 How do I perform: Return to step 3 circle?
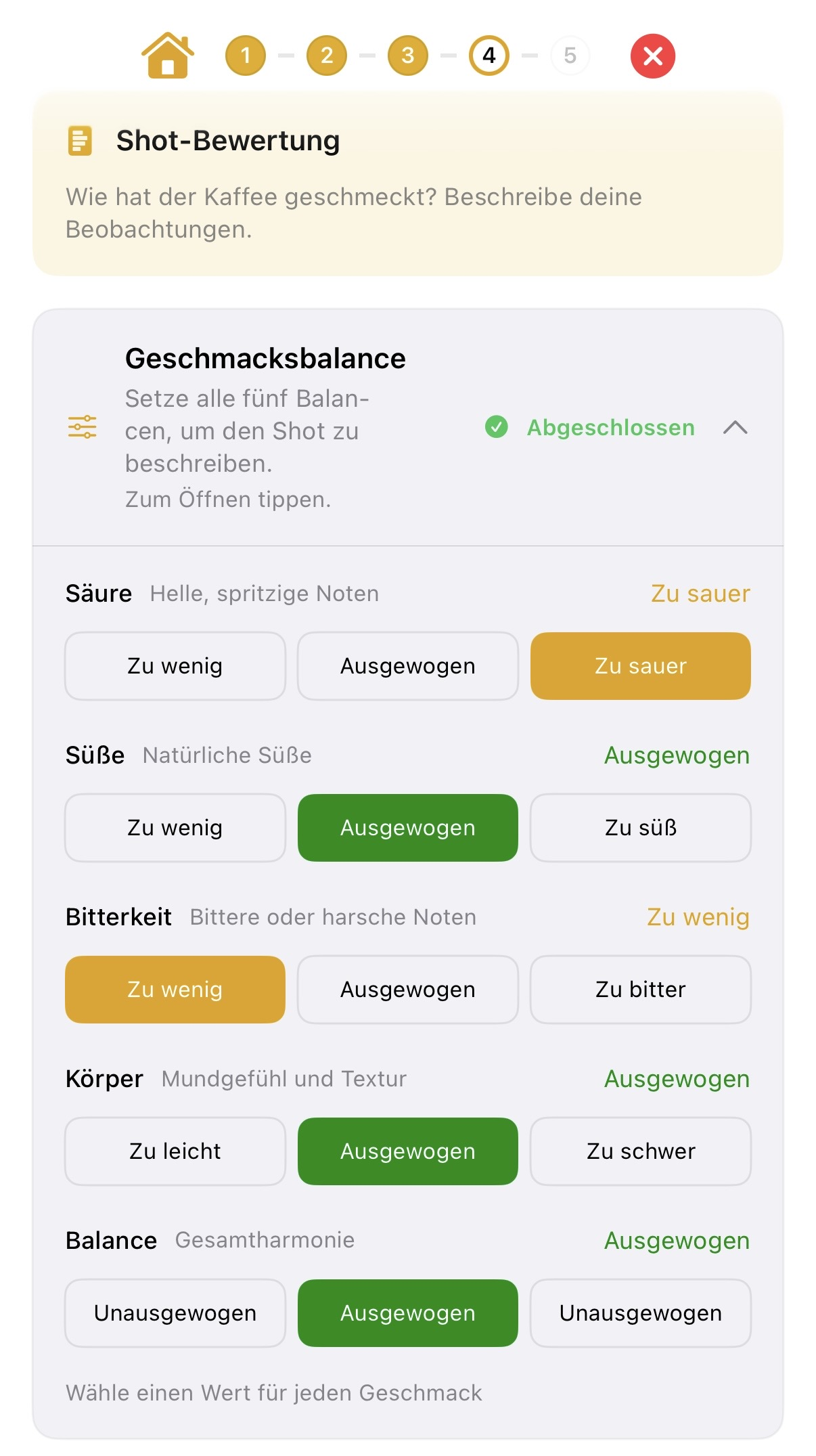[x=407, y=56]
